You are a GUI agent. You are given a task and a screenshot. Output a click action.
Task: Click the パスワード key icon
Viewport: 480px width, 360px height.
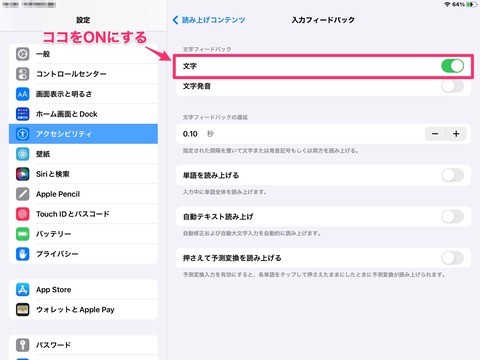click(x=23, y=345)
